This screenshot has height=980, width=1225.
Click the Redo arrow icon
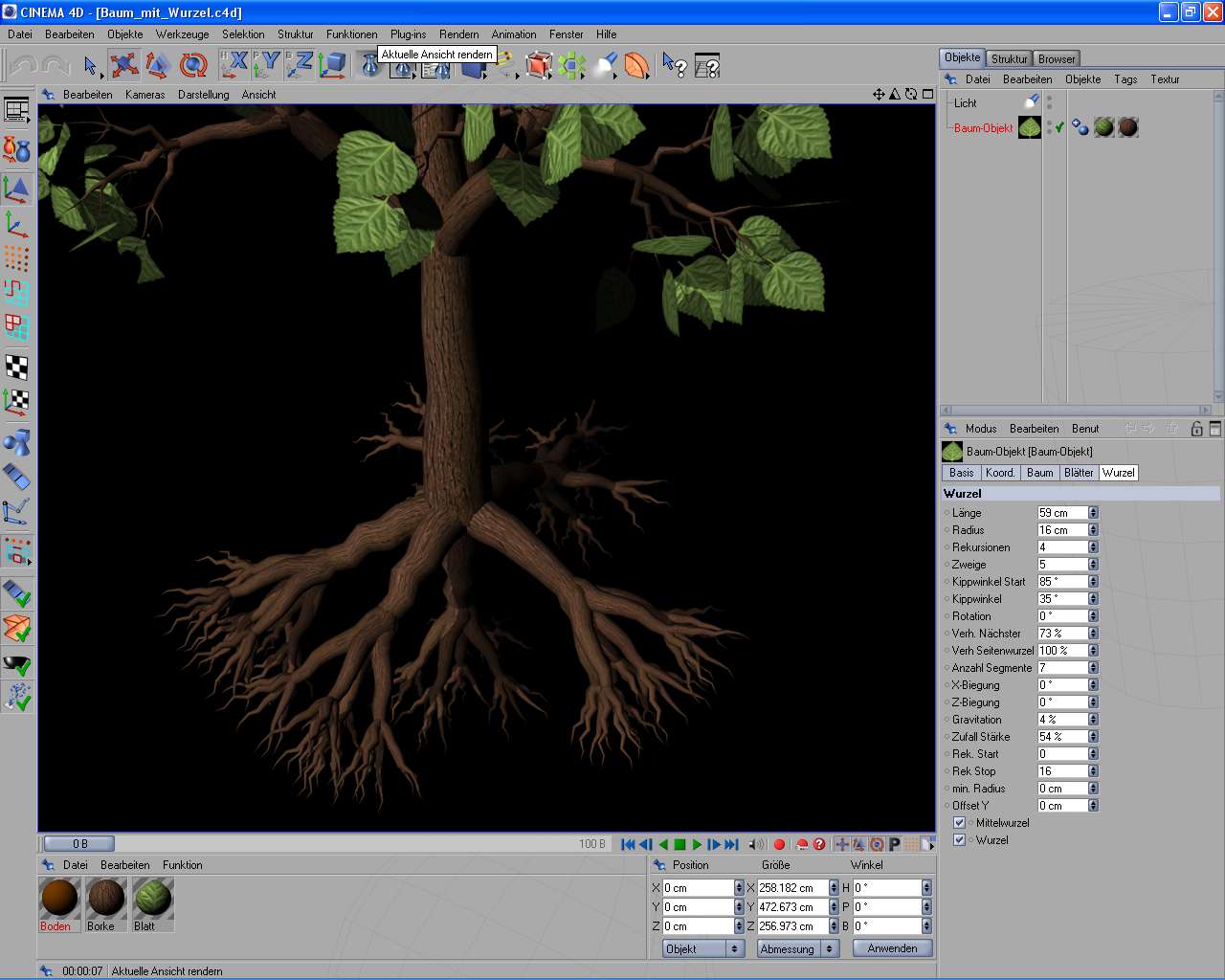pyautogui.click(x=56, y=65)
